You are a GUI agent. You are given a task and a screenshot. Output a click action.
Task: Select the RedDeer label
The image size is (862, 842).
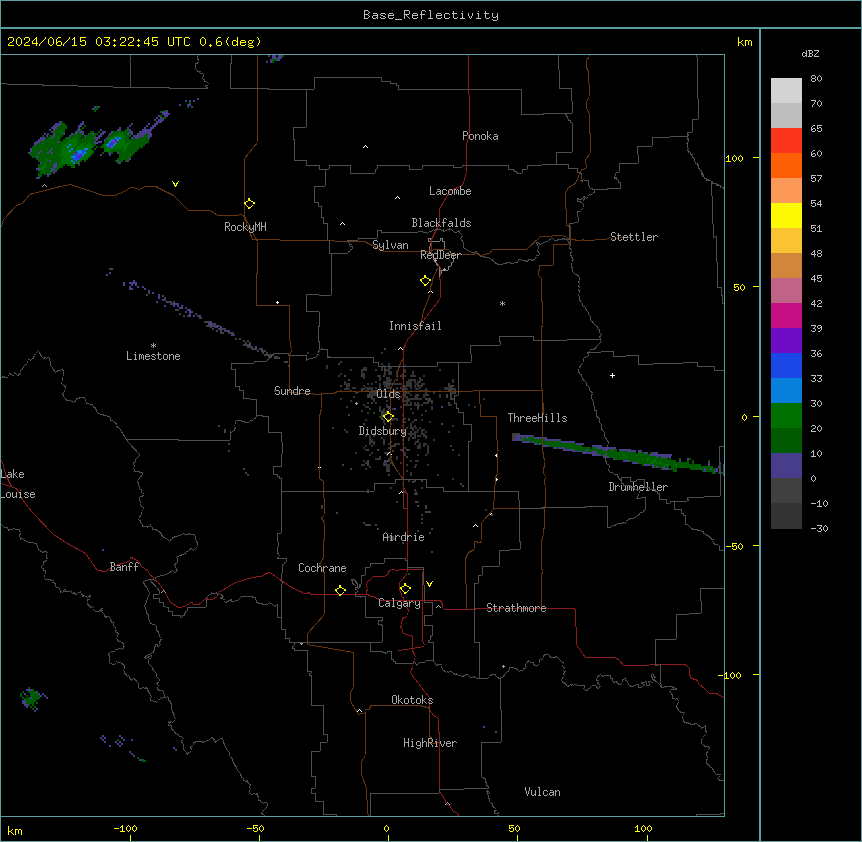440,255
